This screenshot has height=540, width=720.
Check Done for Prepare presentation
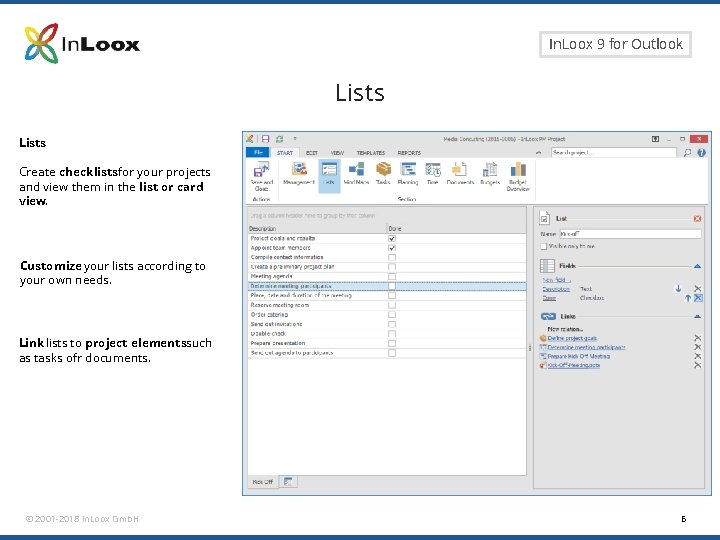point(392,343)
